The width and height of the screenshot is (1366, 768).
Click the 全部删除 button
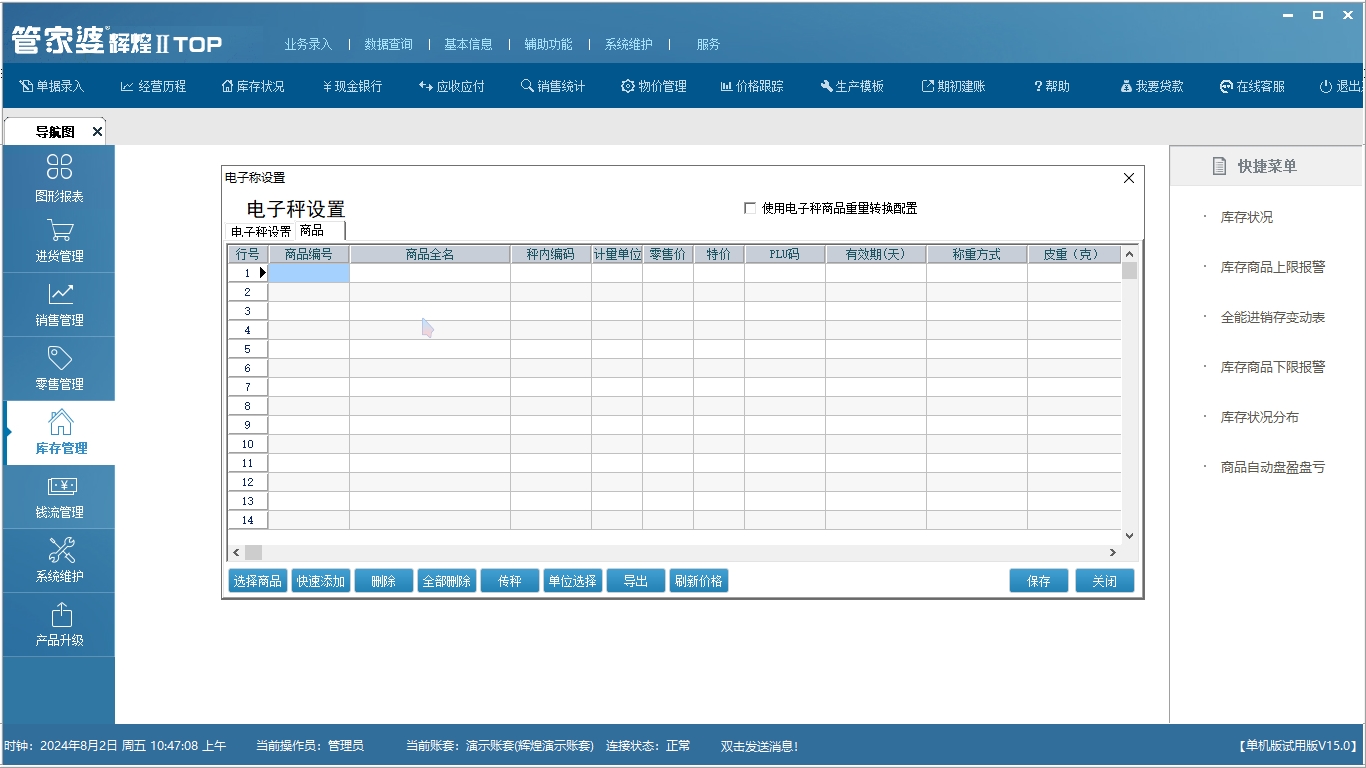tap(446, 581)
